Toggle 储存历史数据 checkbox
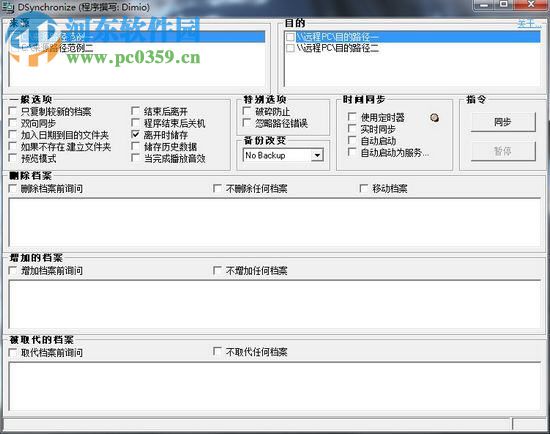Screen dimensions: 550x434 pyautogui.click(x=135, y=146)
